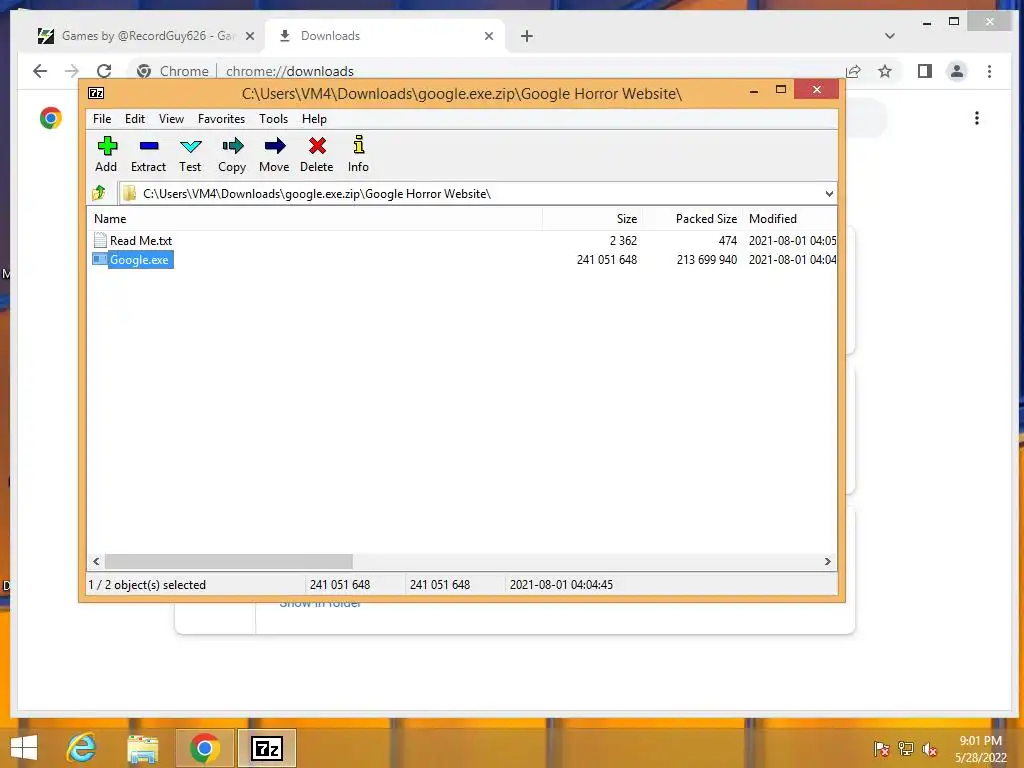Open Chrome three-dot main menu

pyautogui.click(x=989, y=71)
